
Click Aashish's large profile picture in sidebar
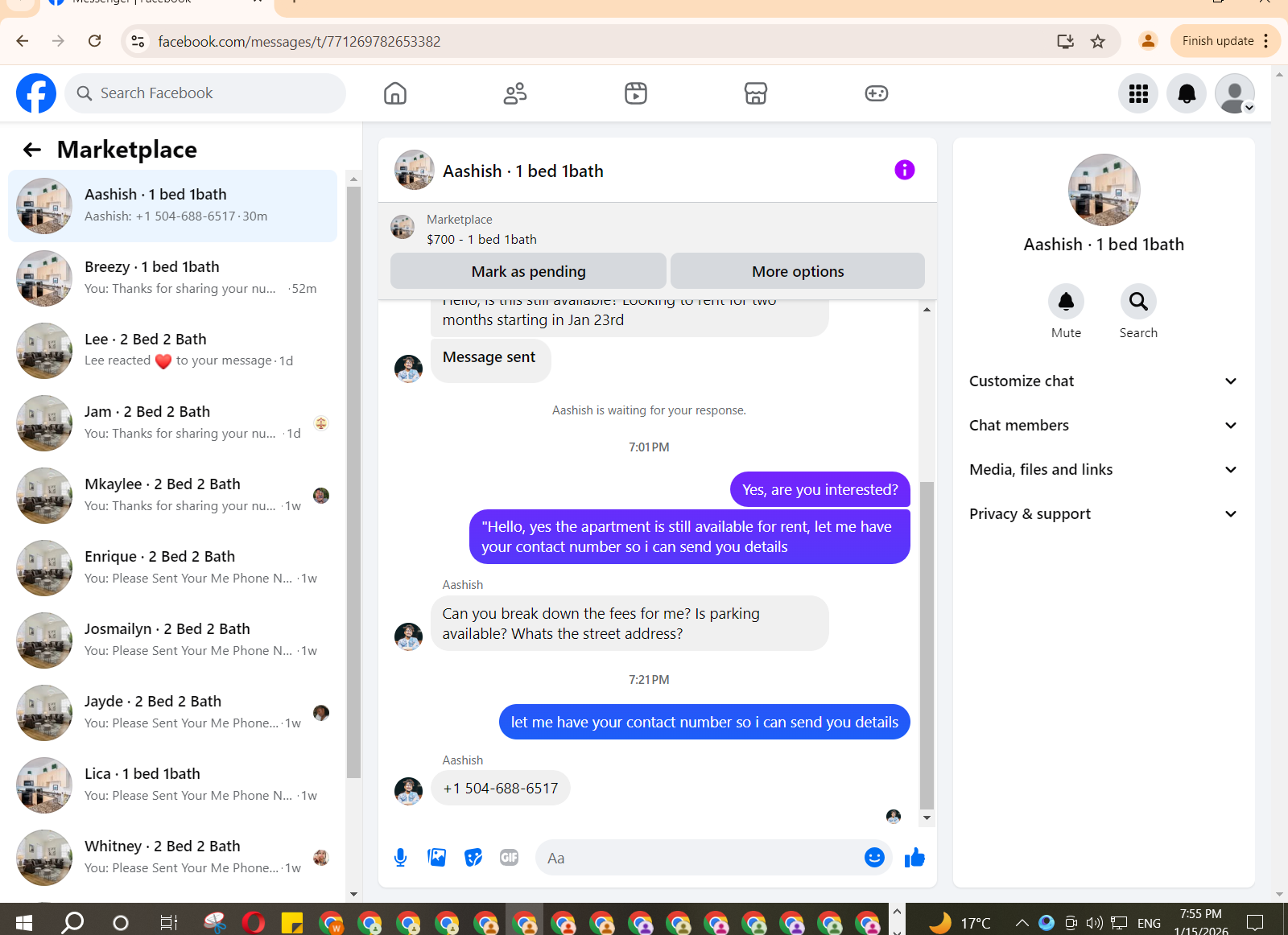pos(1104,190)
